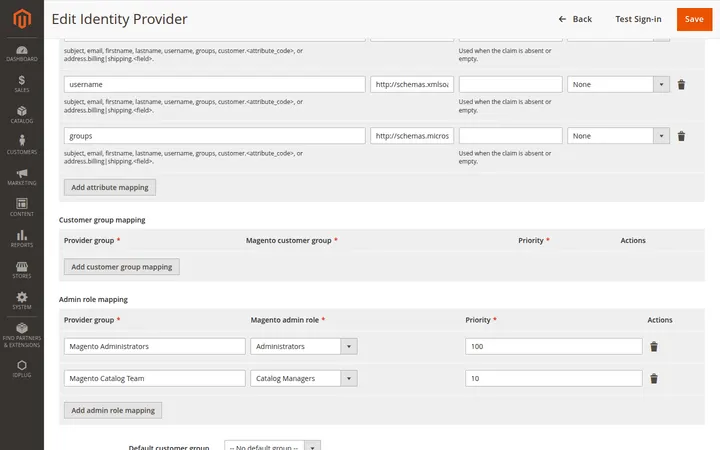Click Add admin role mapping button
This screenshot has height=450, width=720.
(113, 411)
